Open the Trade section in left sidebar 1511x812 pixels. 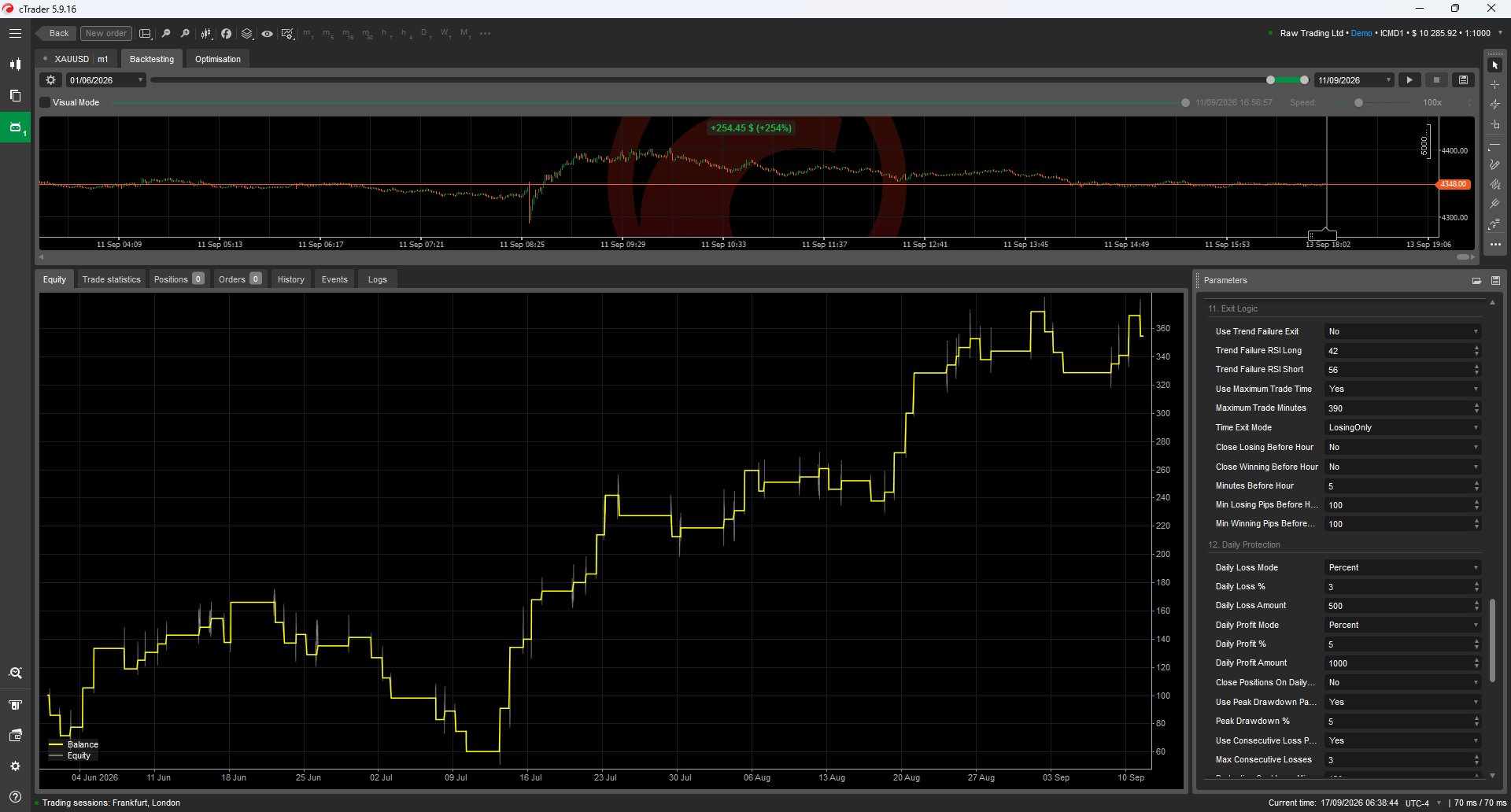pos(15,65)
